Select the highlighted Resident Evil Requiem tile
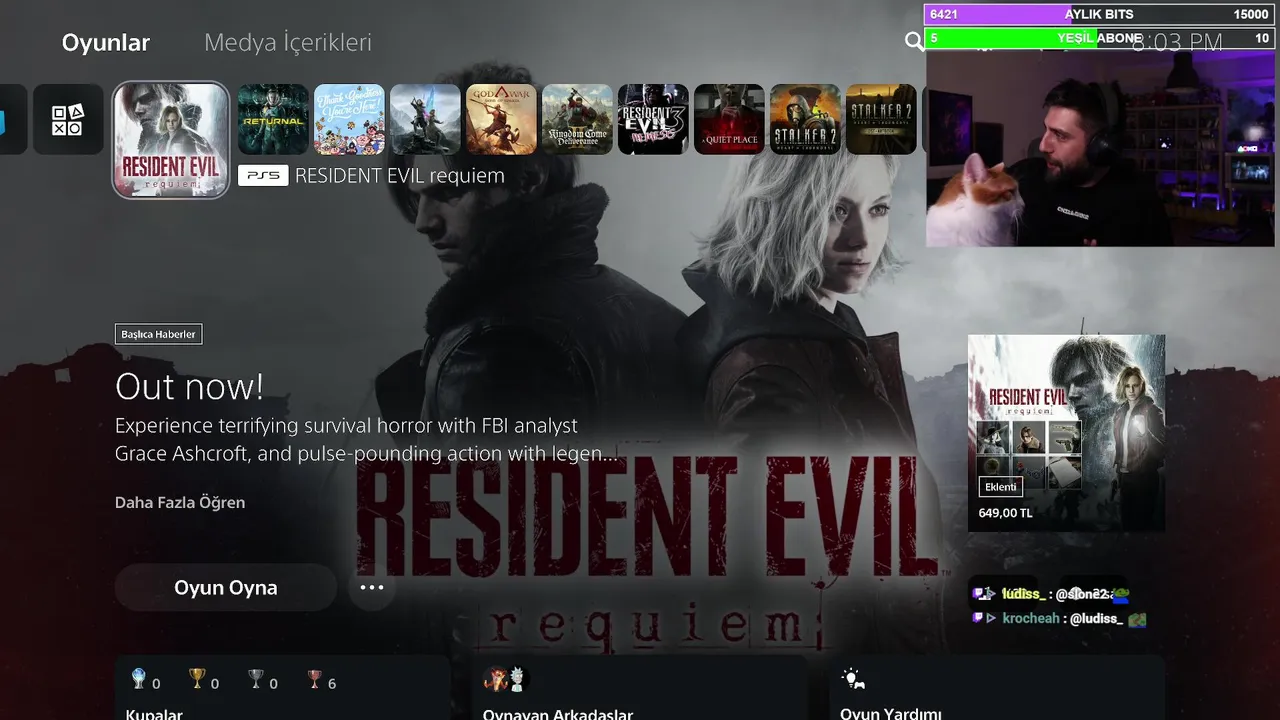Screen dimensions: 1280x720 click(171, 140)
